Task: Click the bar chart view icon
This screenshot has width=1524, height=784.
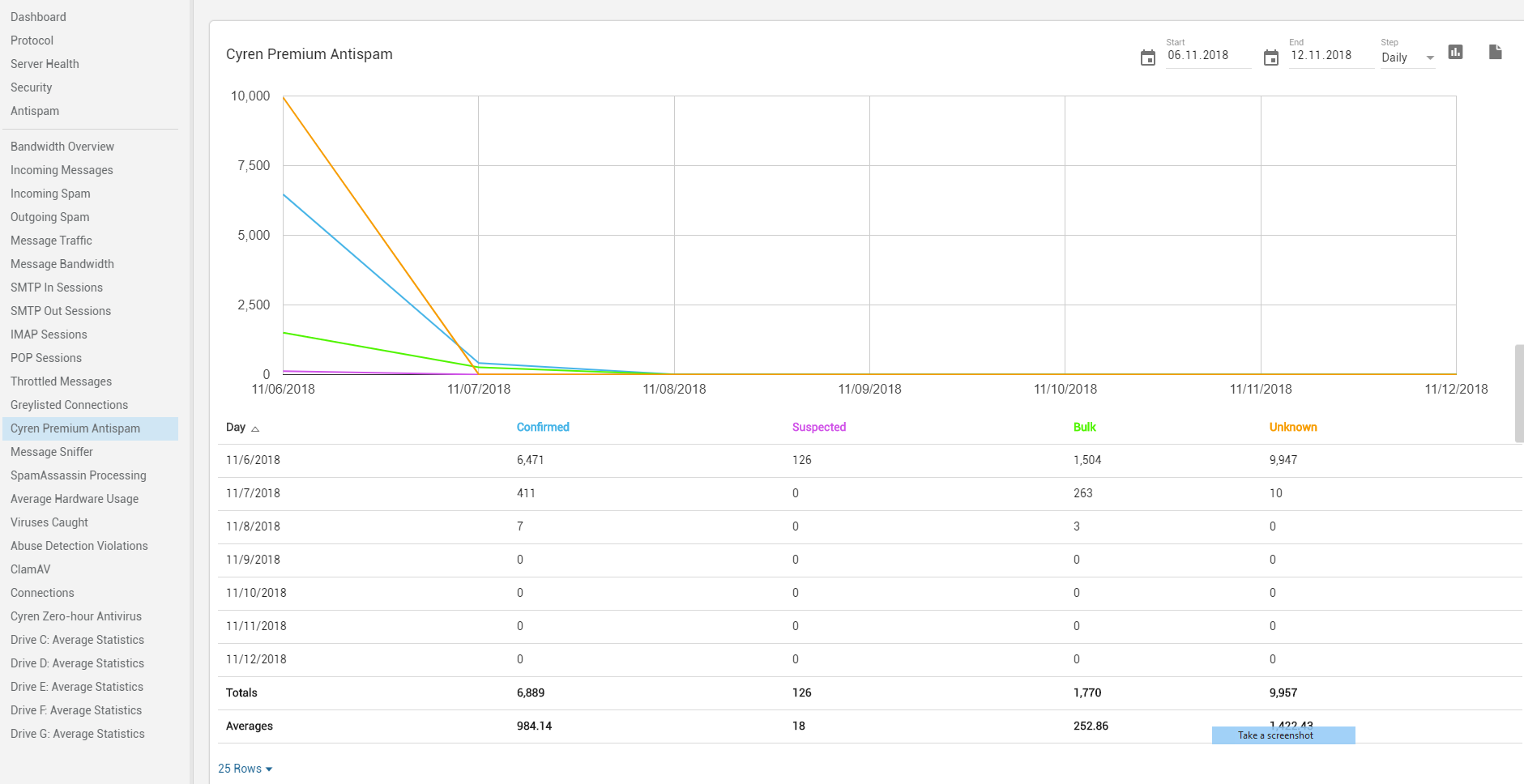Action: [1455, 53]
